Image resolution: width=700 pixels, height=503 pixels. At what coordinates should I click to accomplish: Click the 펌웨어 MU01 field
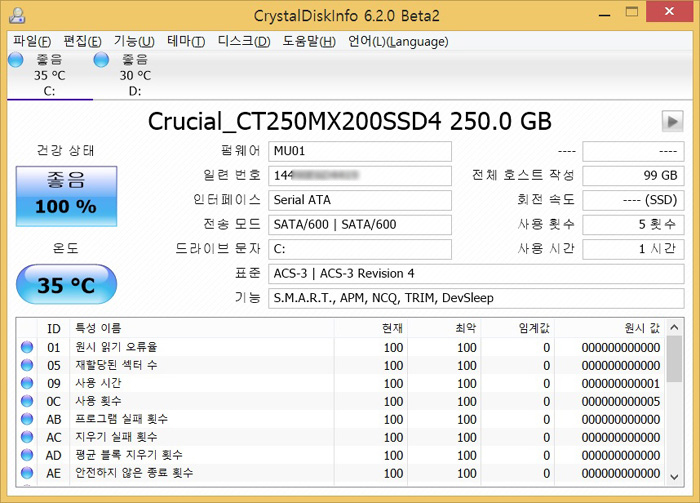(360, 151)
